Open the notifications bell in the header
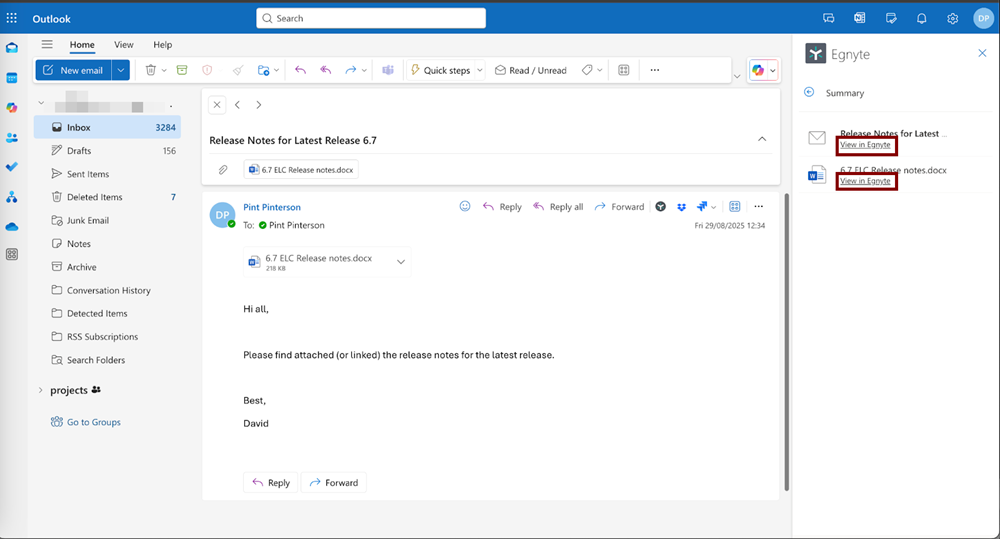Screen dimensions: 1000x539 tap(921, 18)
